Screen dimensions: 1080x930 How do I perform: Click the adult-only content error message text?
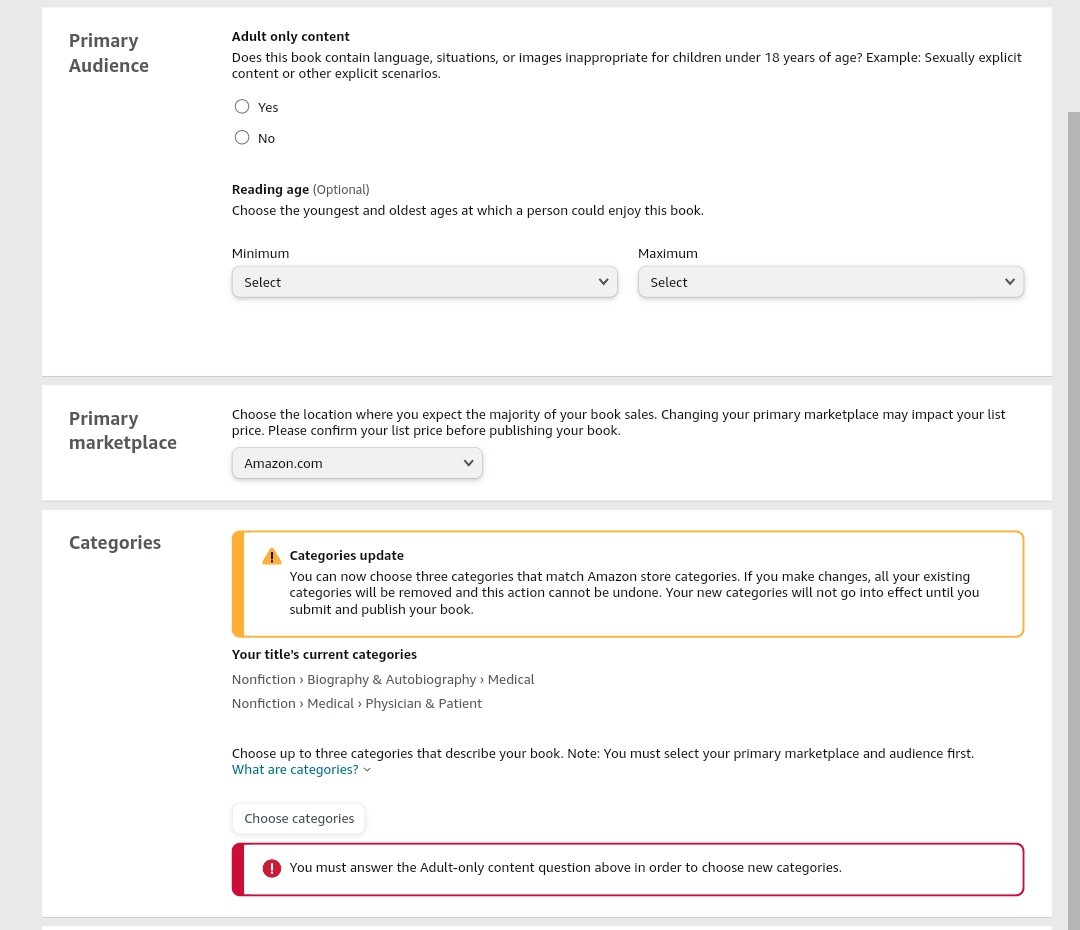[565, 868]
